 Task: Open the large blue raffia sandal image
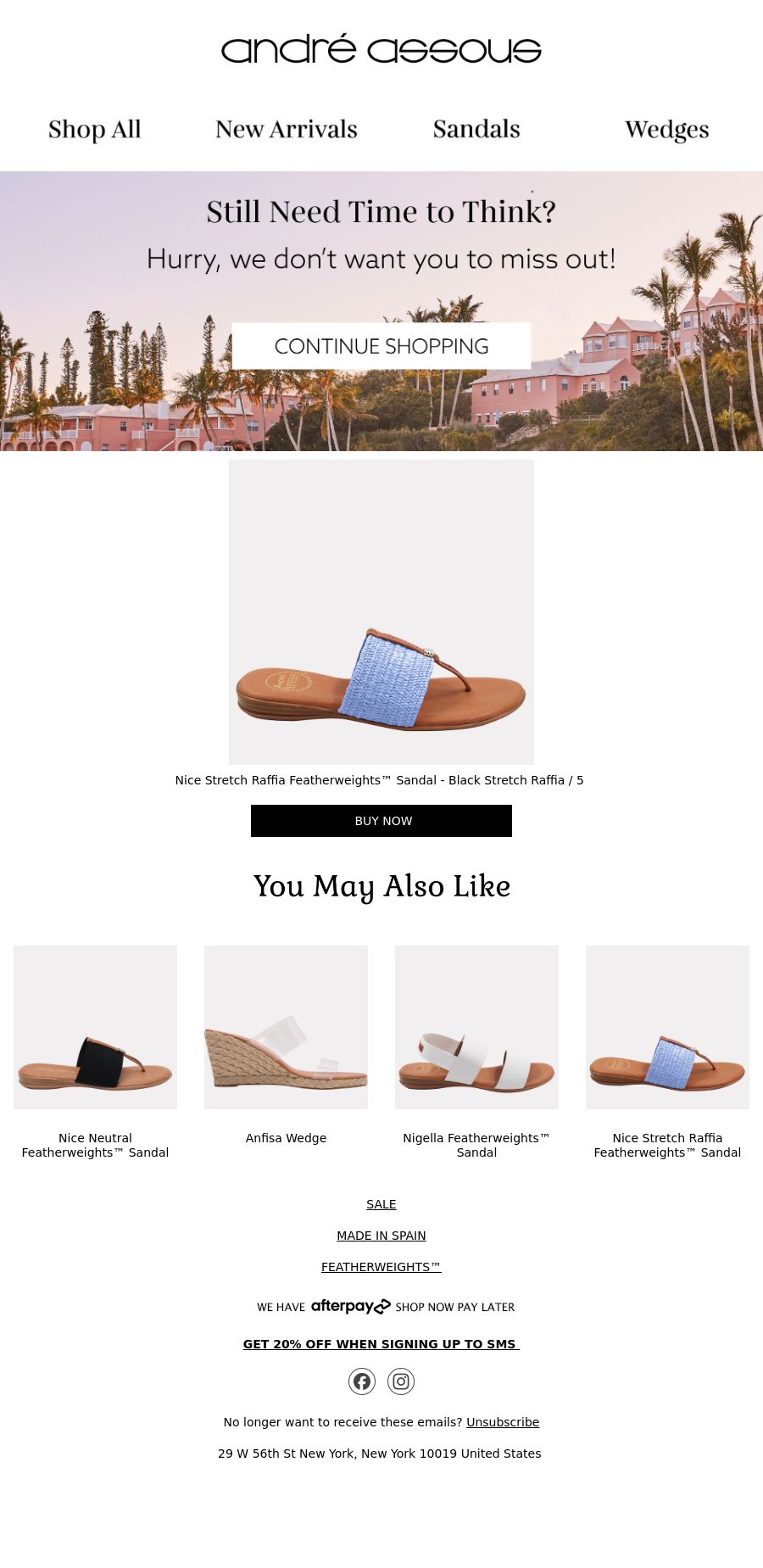381,612
